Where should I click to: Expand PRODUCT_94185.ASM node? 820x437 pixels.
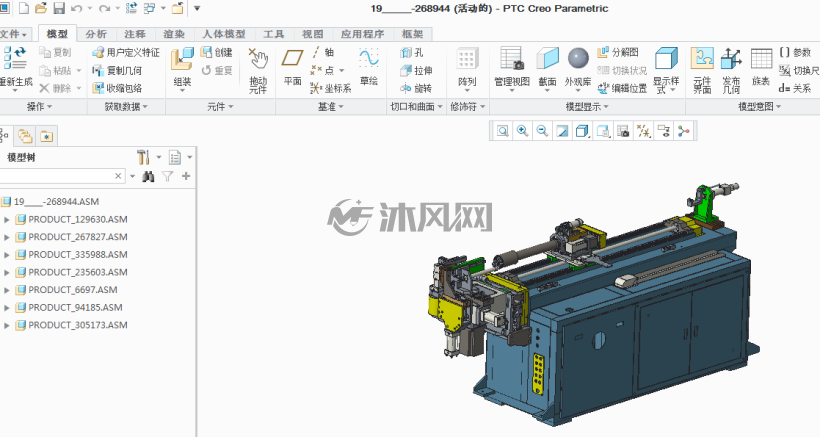7,307
